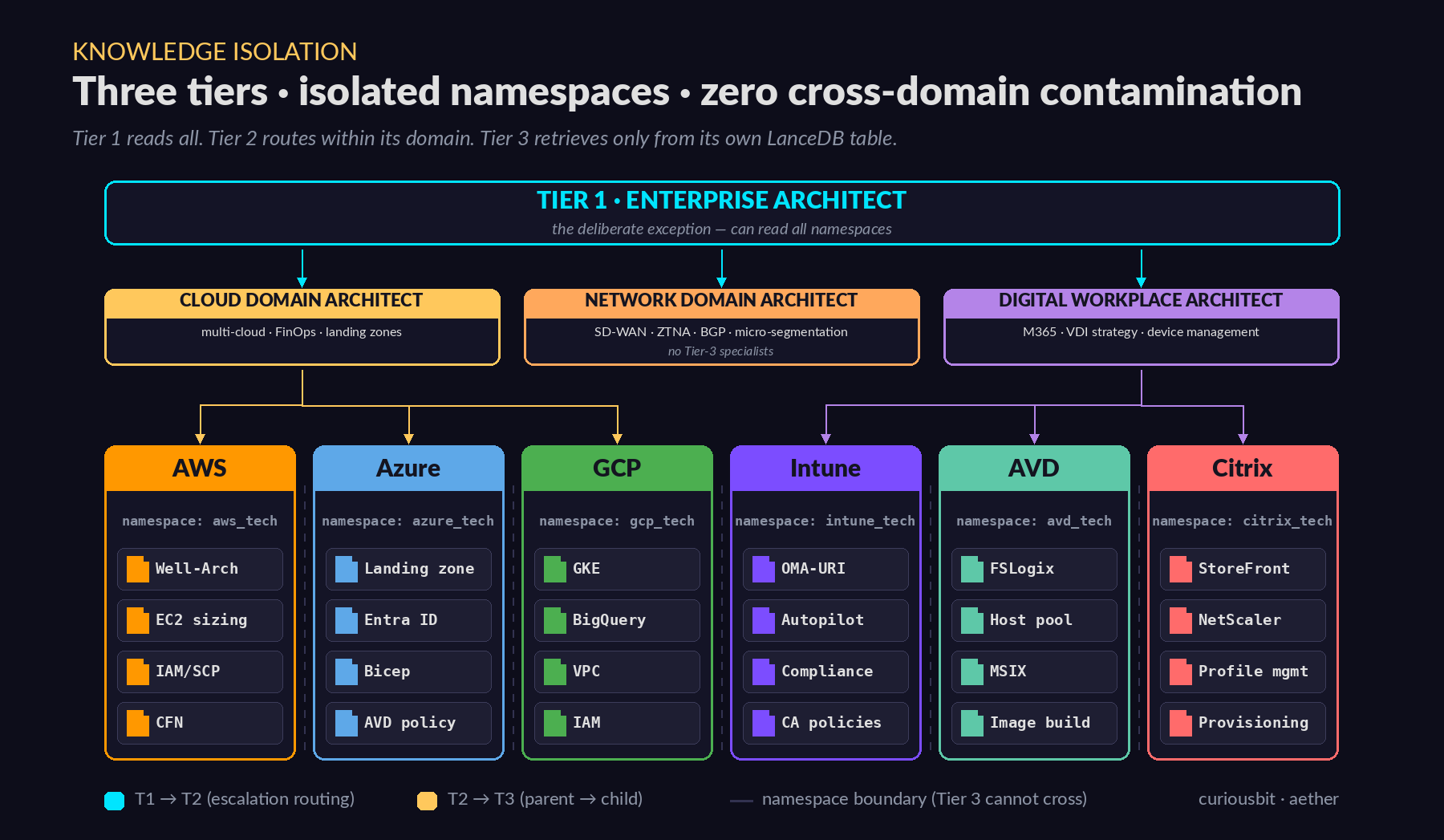
Task: Click the document icon beside Bicep
Action: point(347,672)
